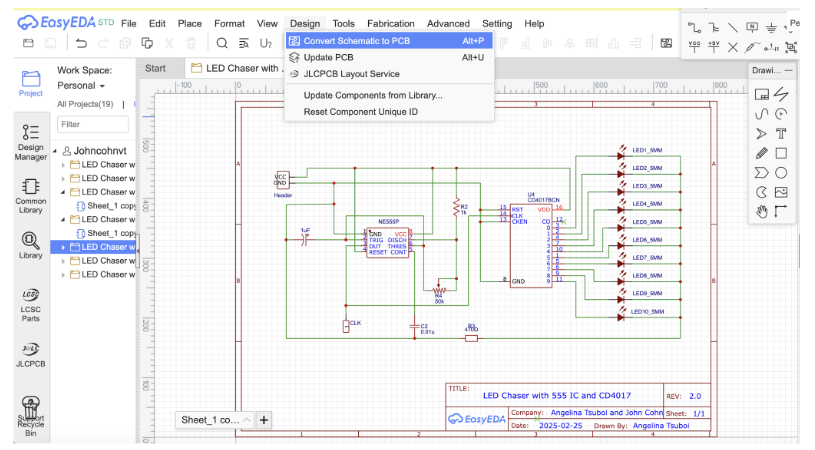Place a VCC power flag from Wiring Tools
The image size is (815, 450).
(x=695, y=46)
